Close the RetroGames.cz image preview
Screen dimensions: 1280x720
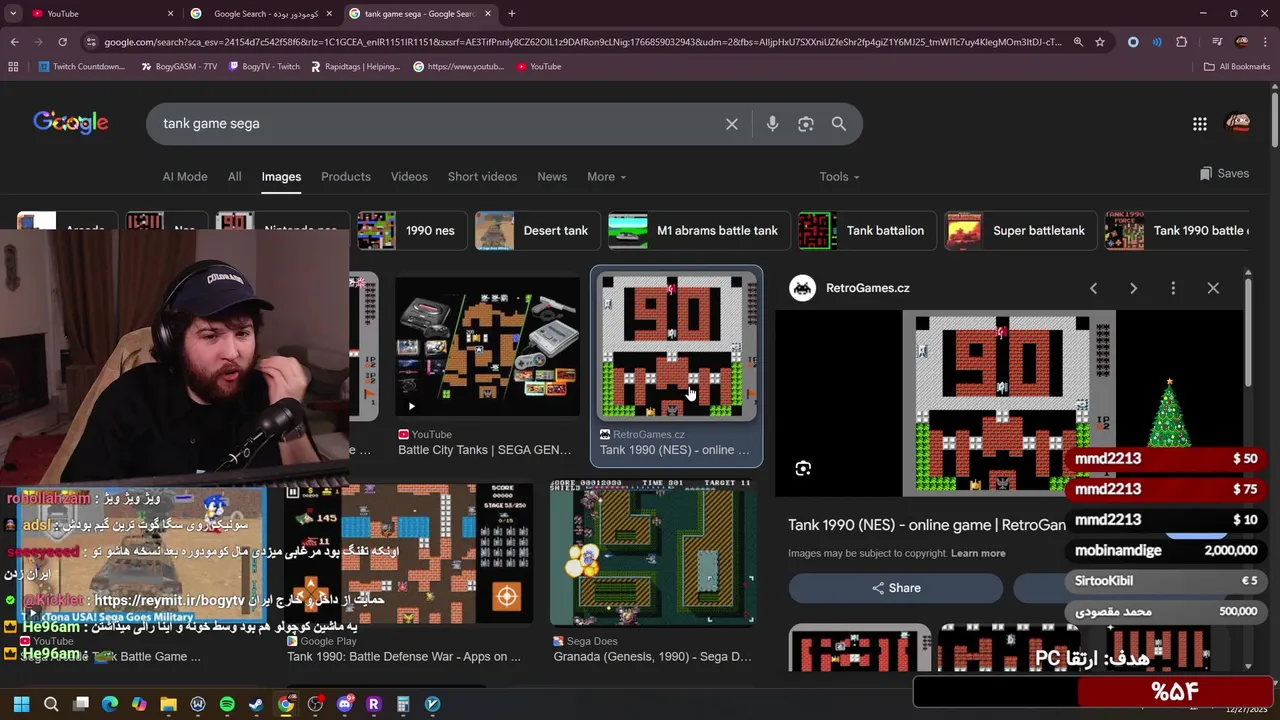tap(1213, 288)
